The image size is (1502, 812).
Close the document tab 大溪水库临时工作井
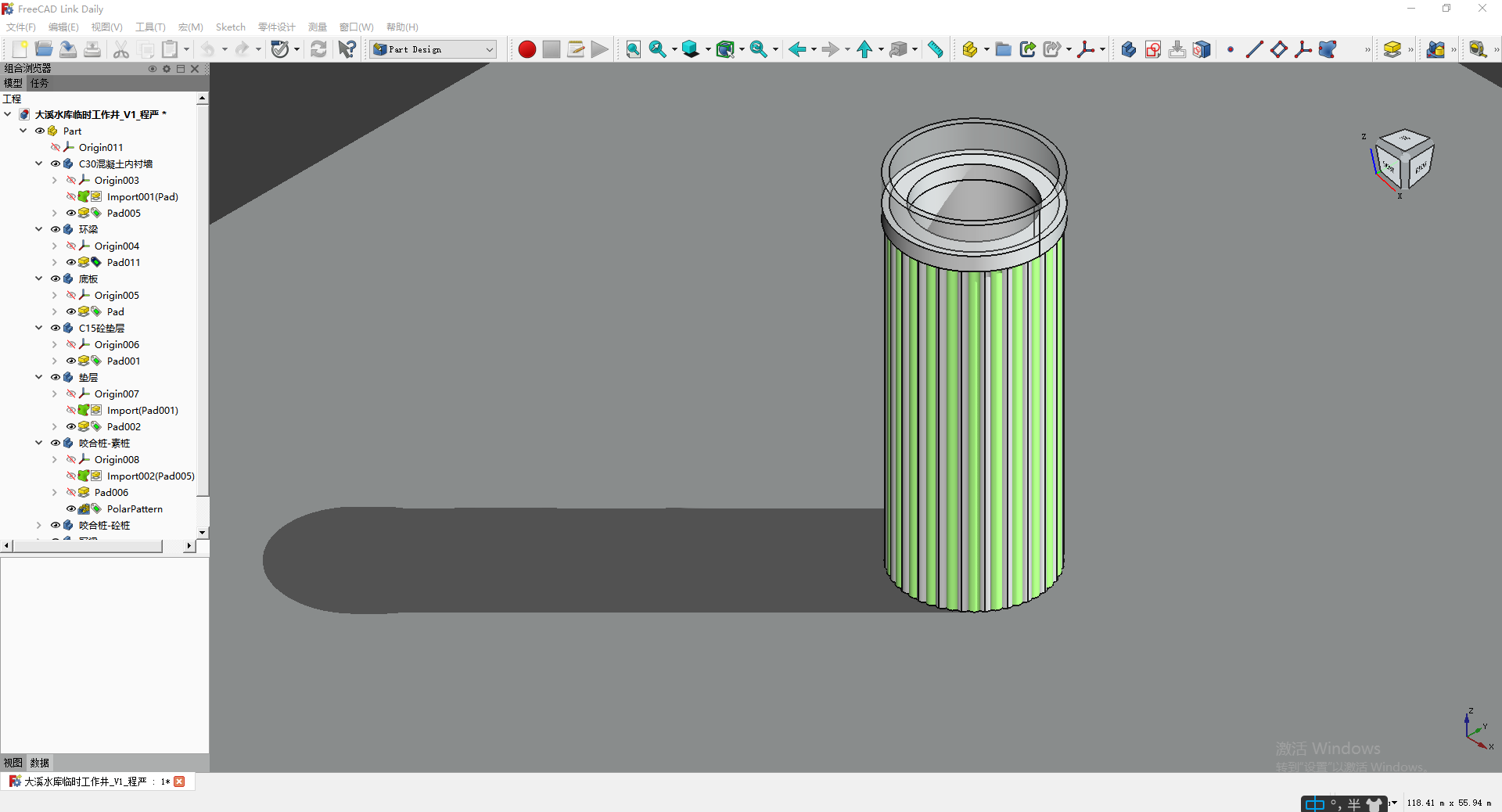pos(179,781)
